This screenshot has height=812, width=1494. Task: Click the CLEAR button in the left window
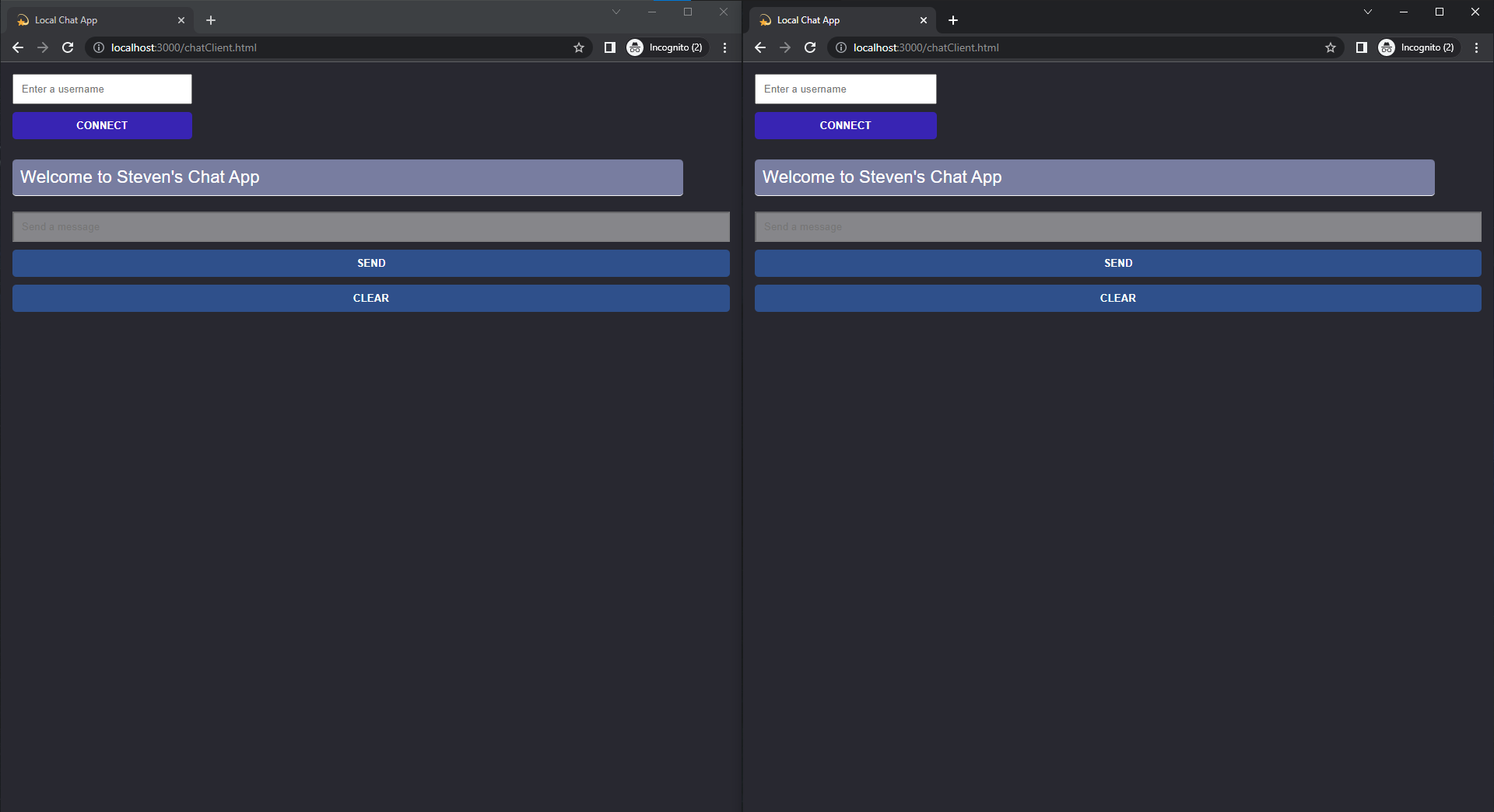[x=371, y=298]
